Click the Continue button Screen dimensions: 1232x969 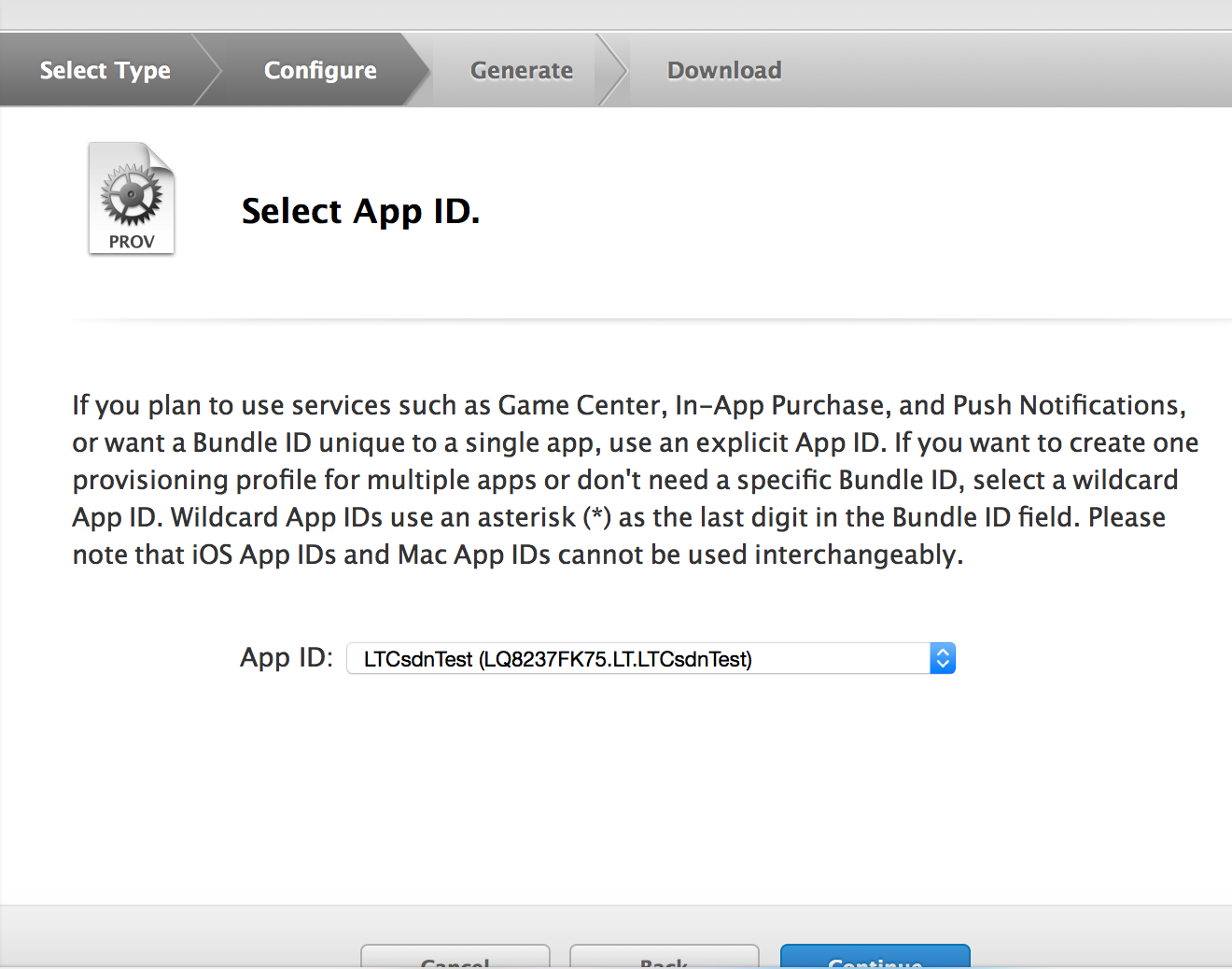(x=875, y=957)
